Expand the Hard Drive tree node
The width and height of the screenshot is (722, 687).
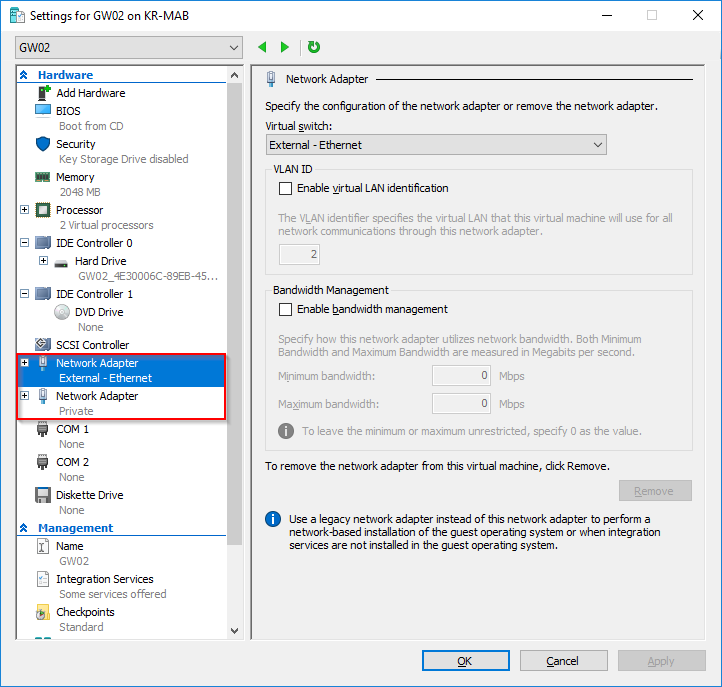(44, 261)
